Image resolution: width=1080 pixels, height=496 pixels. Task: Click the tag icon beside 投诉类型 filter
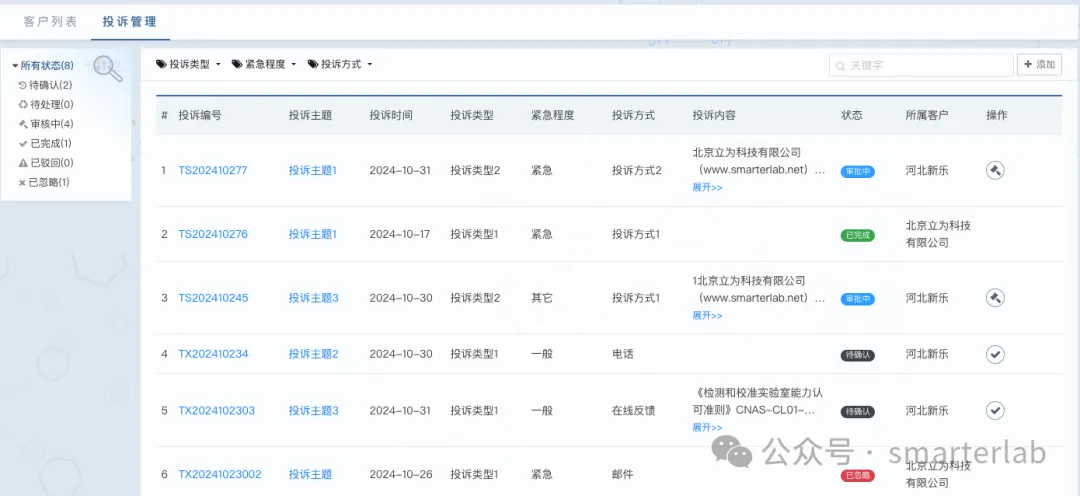click(x=161, y=64)
